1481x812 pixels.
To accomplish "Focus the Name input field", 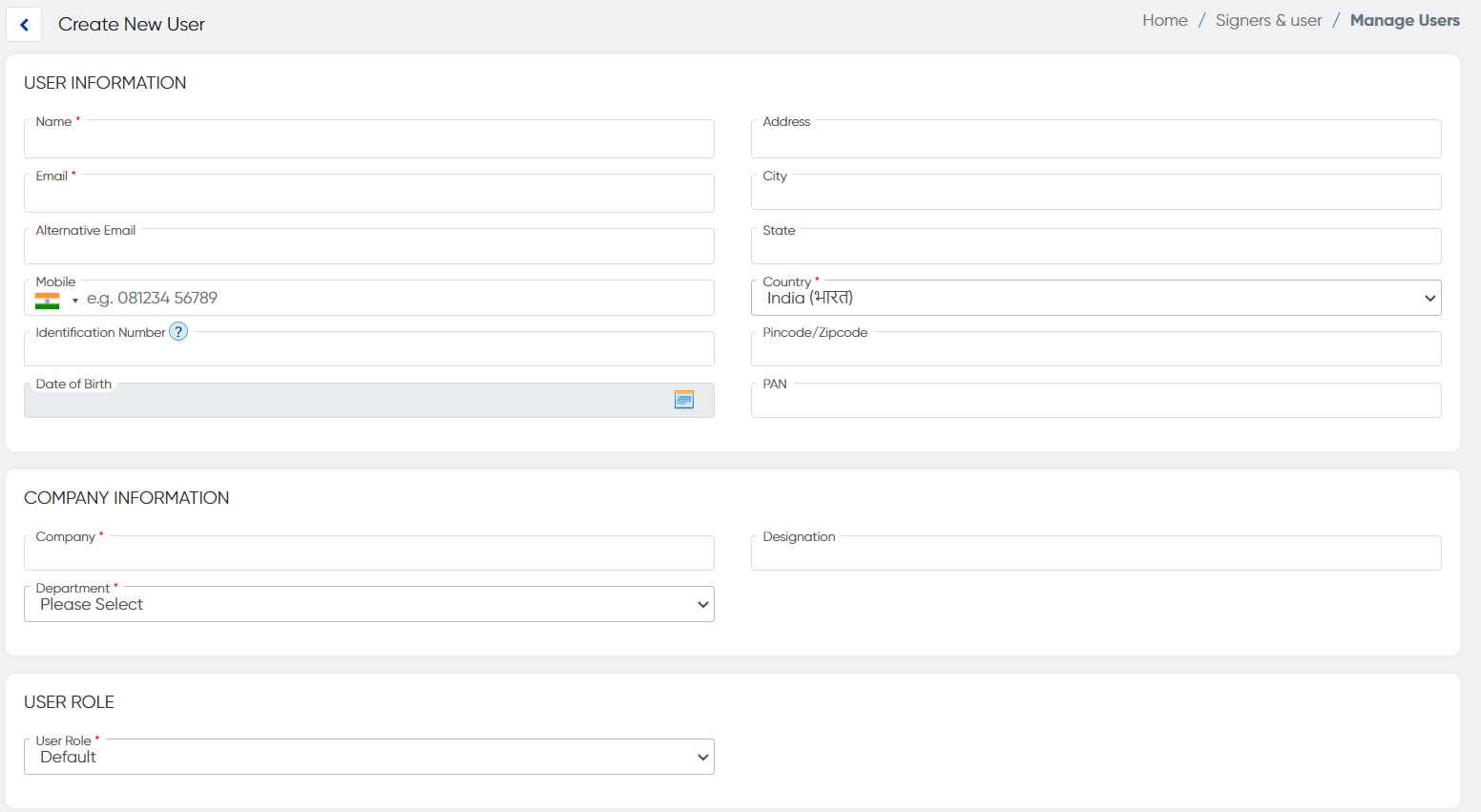I will coord(369,139).
